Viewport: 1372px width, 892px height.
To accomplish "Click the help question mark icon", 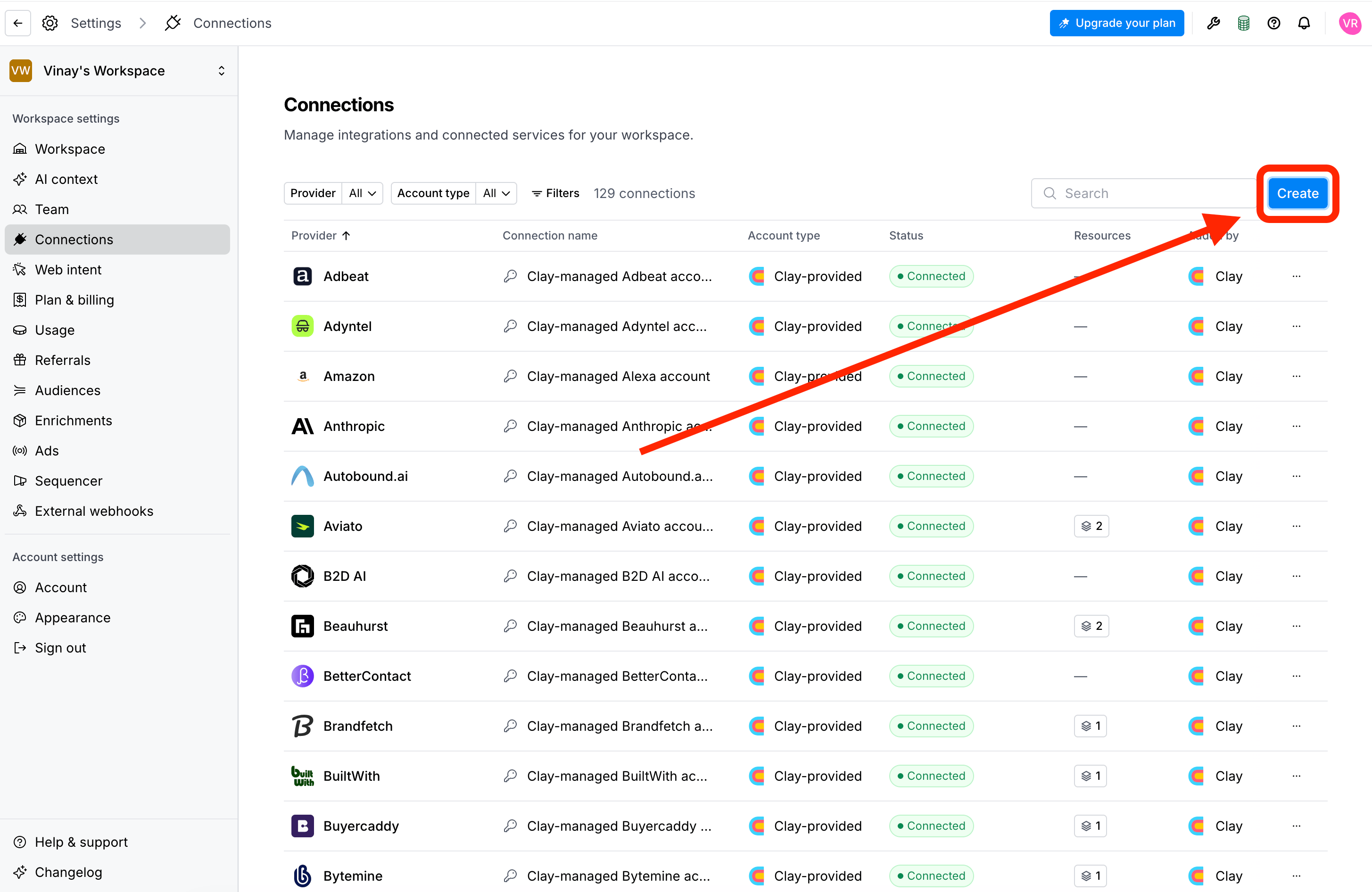I will pyautogui.click(x=1274, y=23).
